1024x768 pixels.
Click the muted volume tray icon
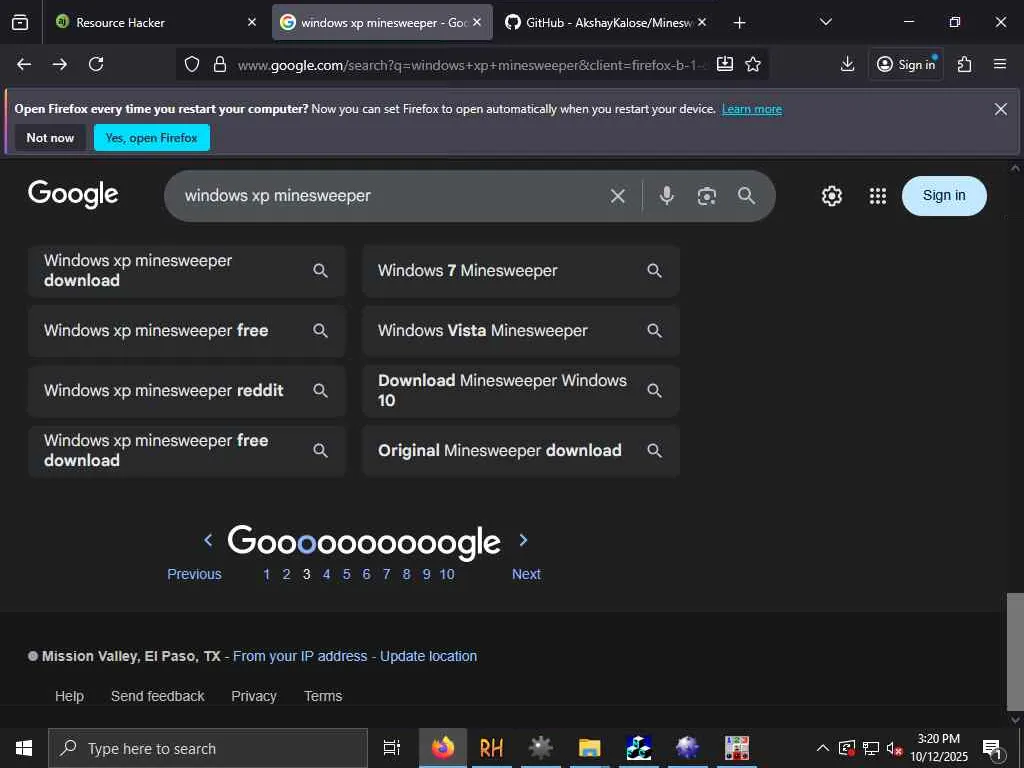894,748
